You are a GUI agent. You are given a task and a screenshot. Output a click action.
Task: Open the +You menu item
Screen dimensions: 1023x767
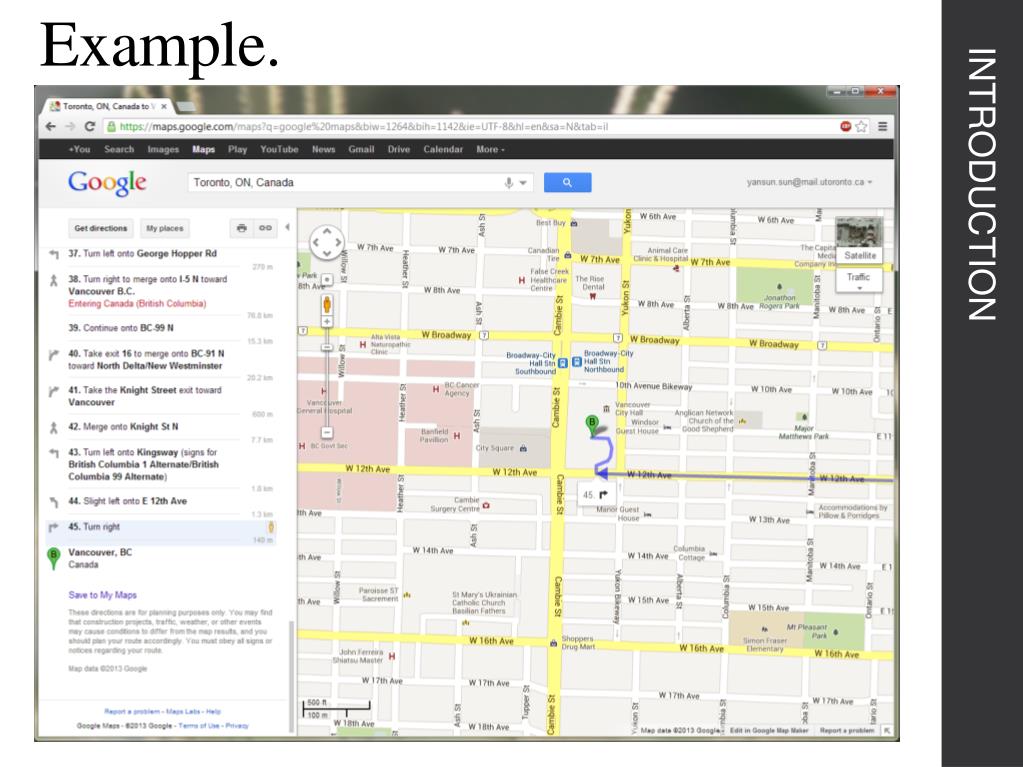point(79,149)
